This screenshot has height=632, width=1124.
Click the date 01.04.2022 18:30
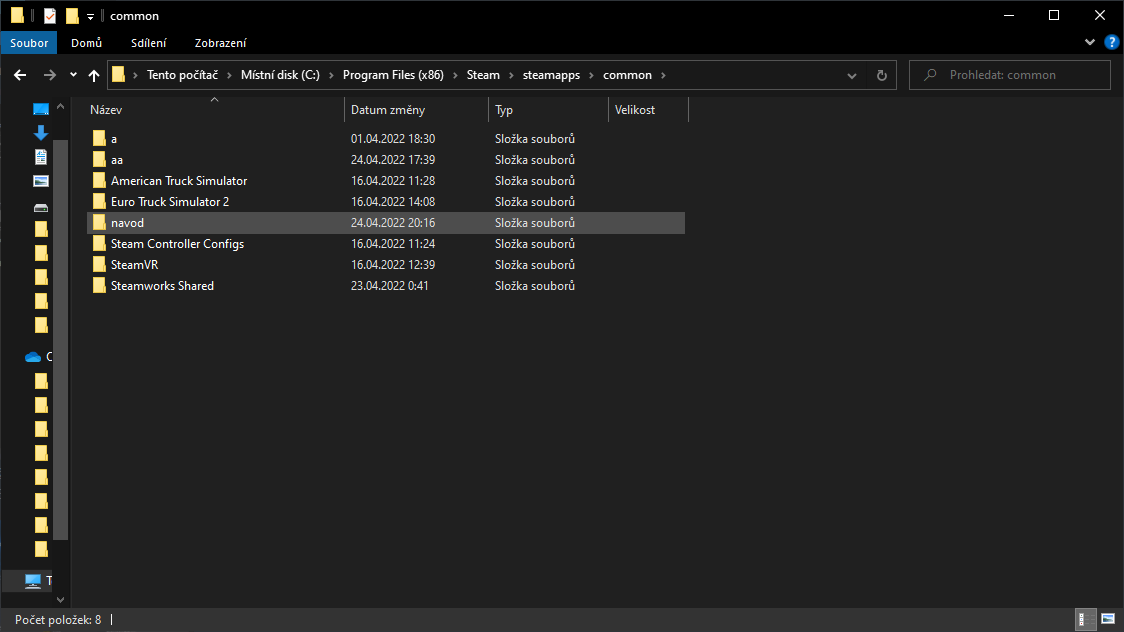coord(393,139)
